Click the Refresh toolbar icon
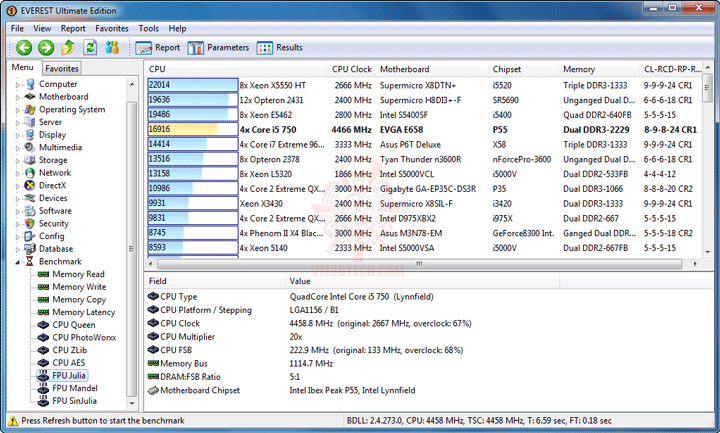The image size is (720, 433). (90, 47)
